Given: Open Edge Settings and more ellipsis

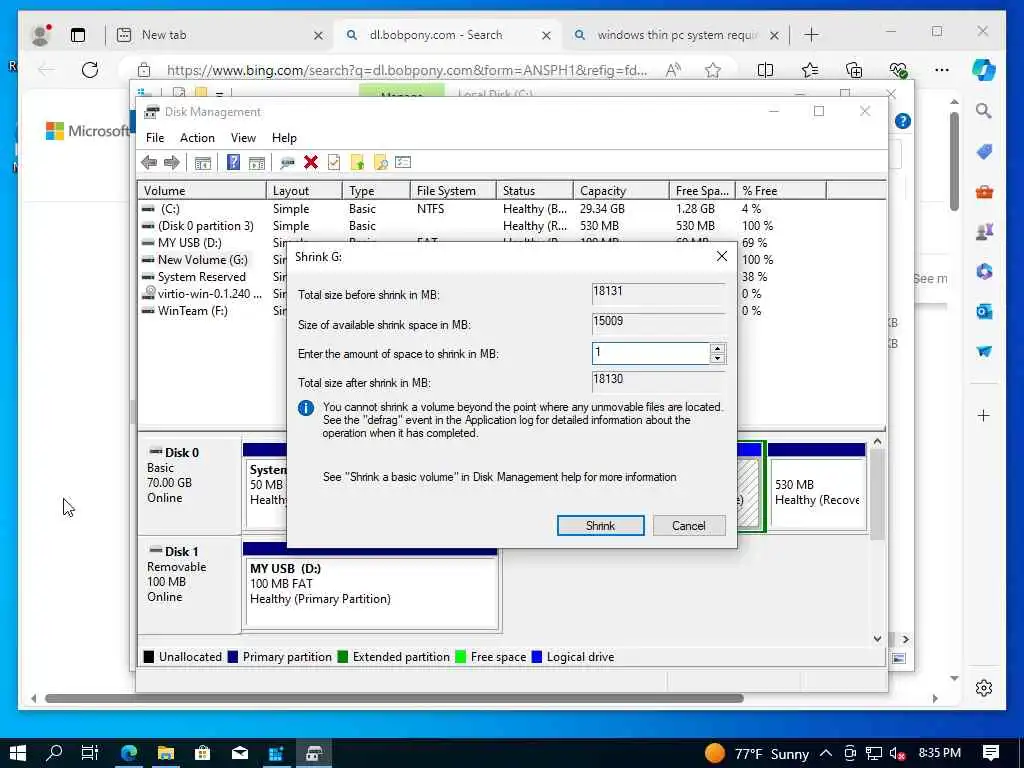Looking at the screenshot, I should pos(942,70).
